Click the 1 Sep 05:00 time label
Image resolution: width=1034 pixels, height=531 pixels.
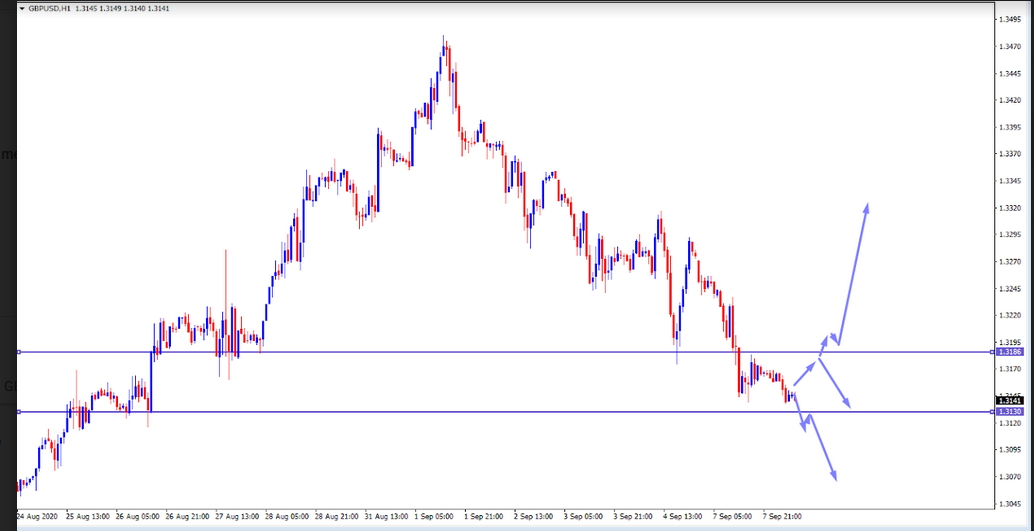coord(433,517)
